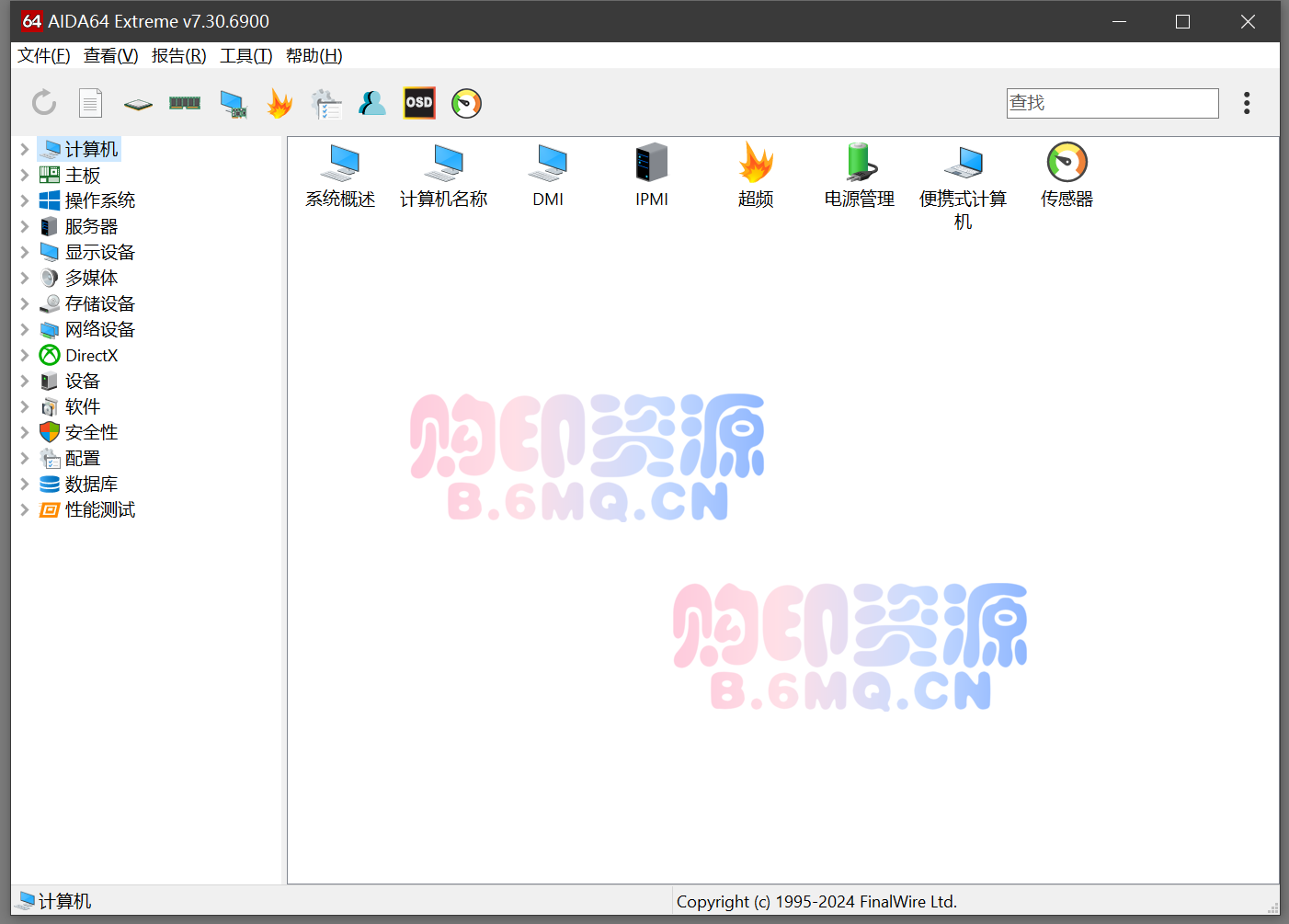Open the checklist report wizard toolbar icon
Viewport: 1289px width, 924px height.
(326, 104)
